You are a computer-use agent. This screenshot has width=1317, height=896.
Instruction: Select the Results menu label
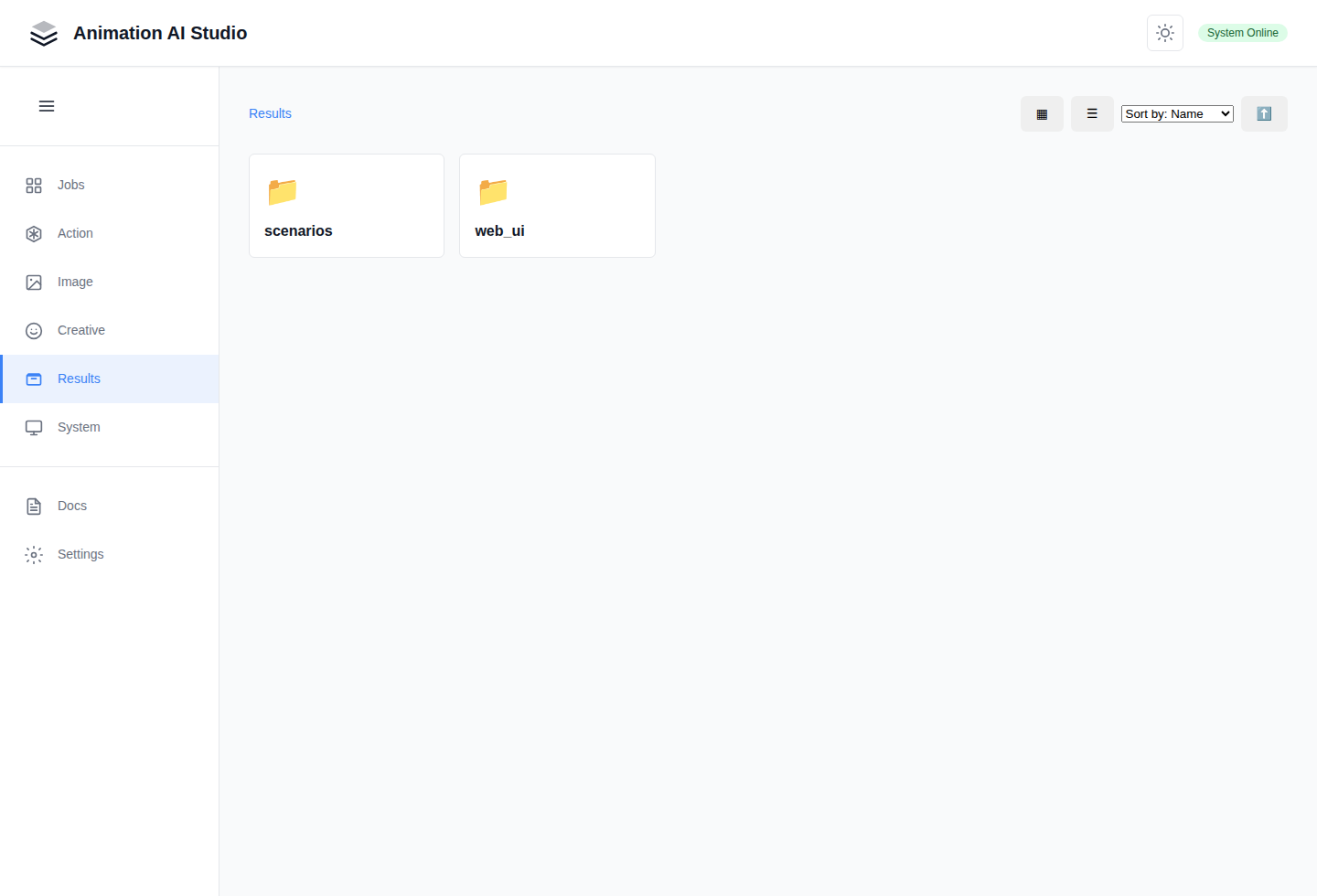pyautogui.click(x=79, y=379)
